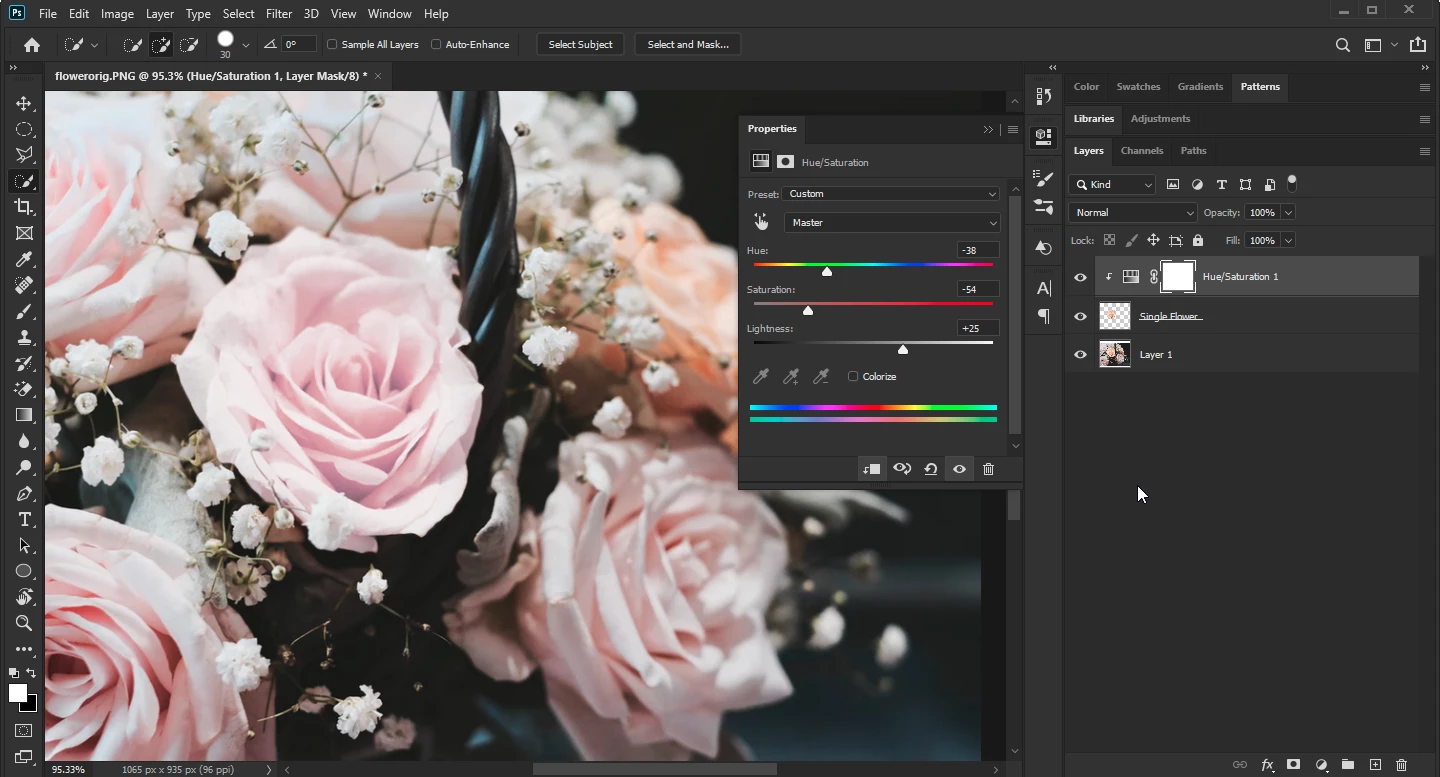Select the Dodge tool
This screenshot has width=1440, height=777.
click(24, 468)
